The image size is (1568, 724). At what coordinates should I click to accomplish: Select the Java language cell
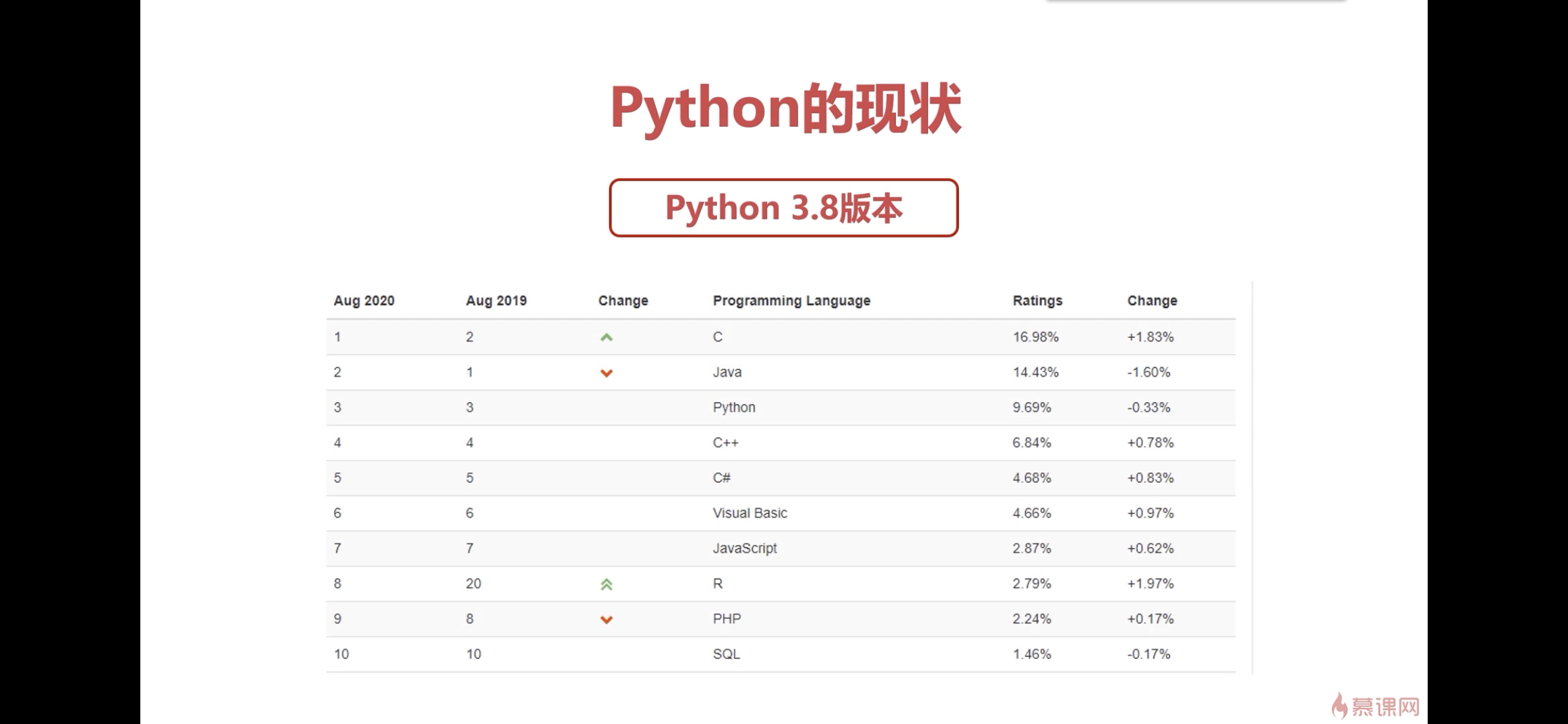tap(727, 372)
